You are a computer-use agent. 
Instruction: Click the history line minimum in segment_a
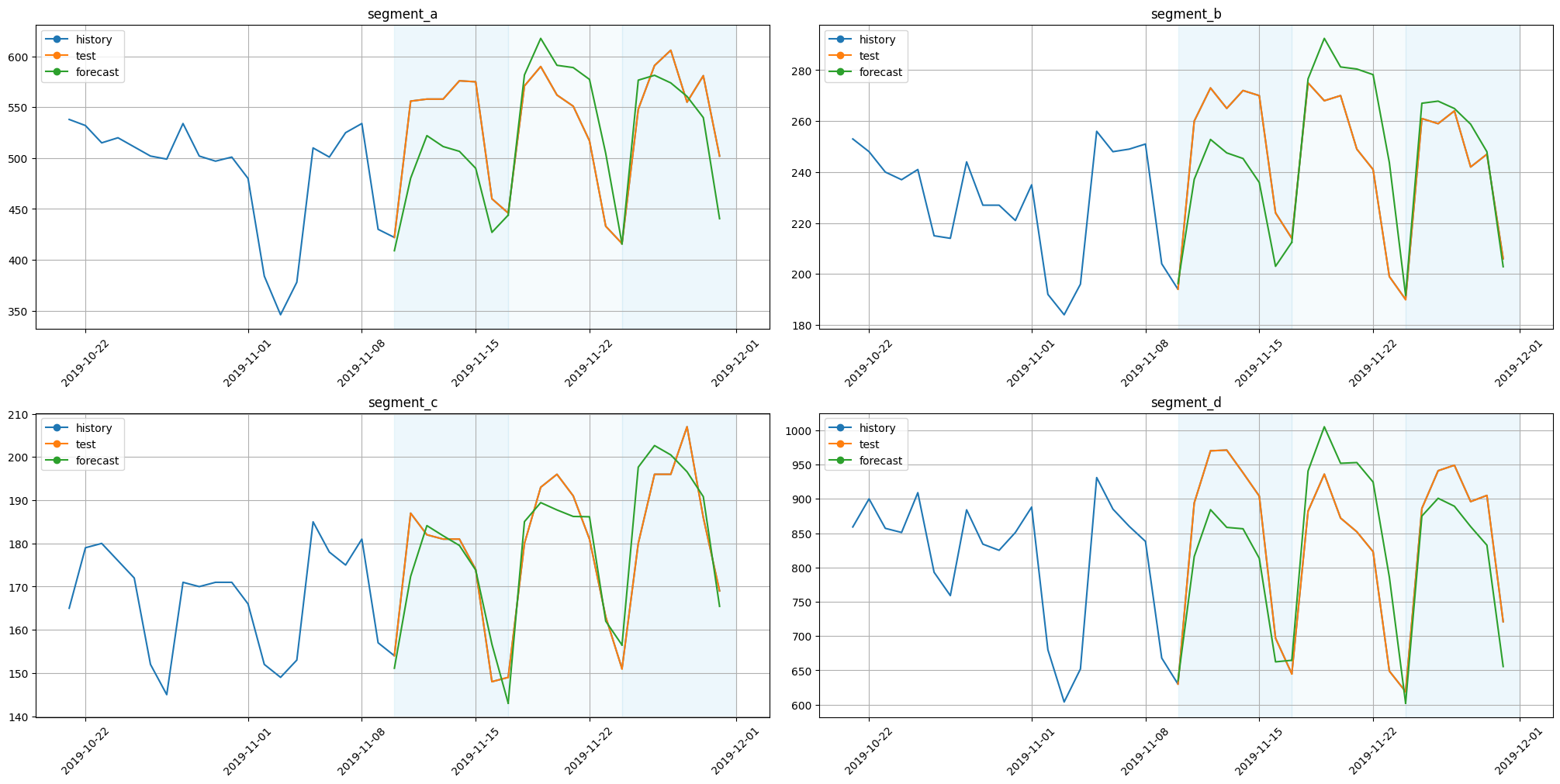(281, 315)
